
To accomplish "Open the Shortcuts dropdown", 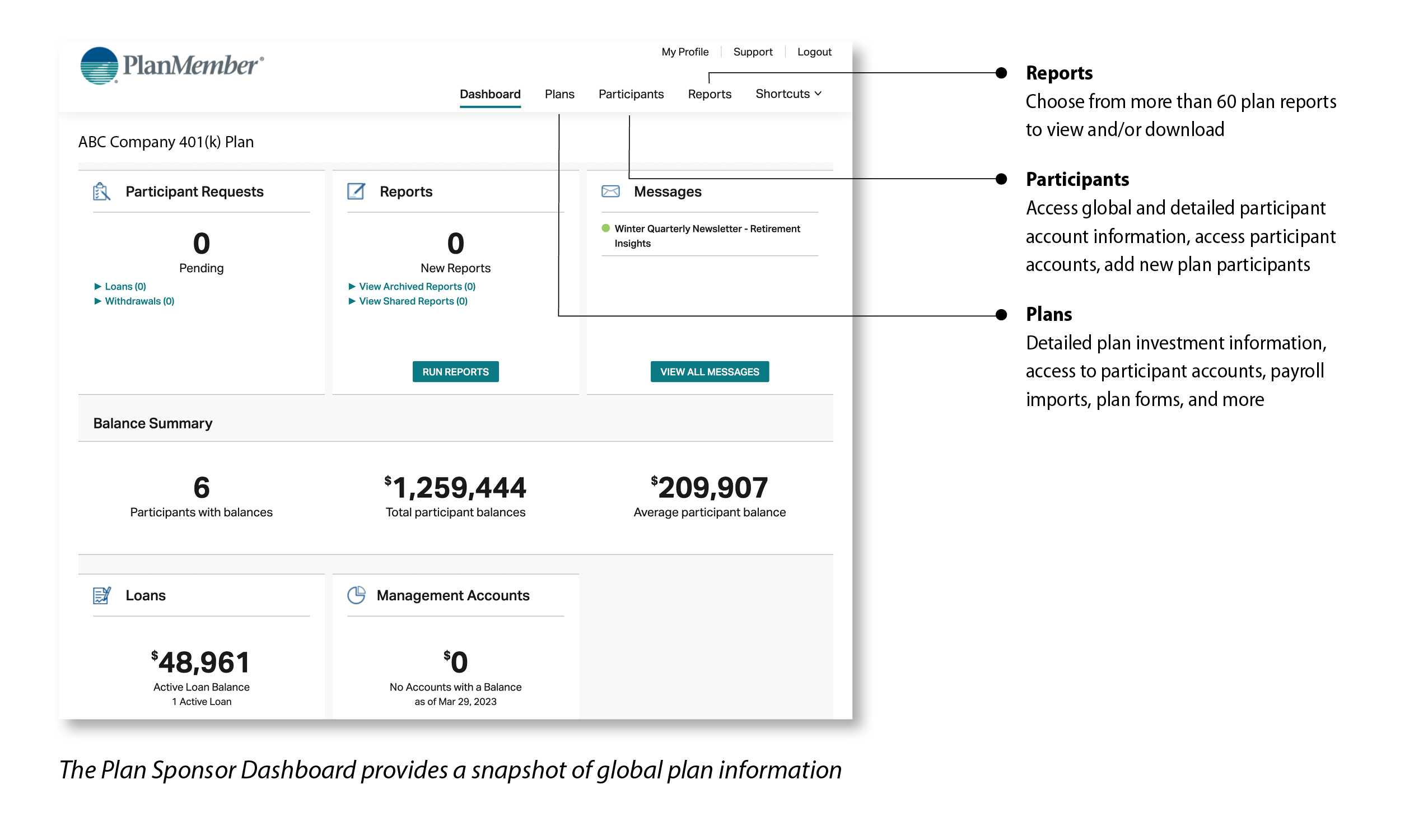I will (x=789, y=94).
